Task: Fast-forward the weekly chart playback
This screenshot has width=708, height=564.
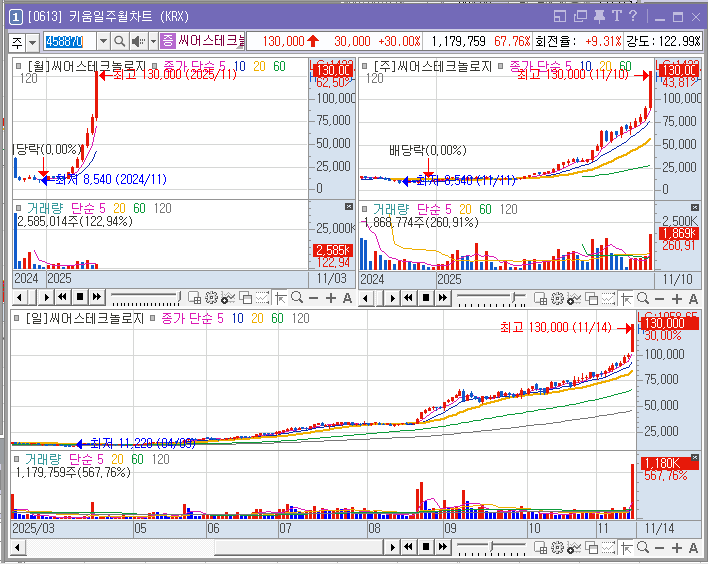Action: tap(443, 298)
